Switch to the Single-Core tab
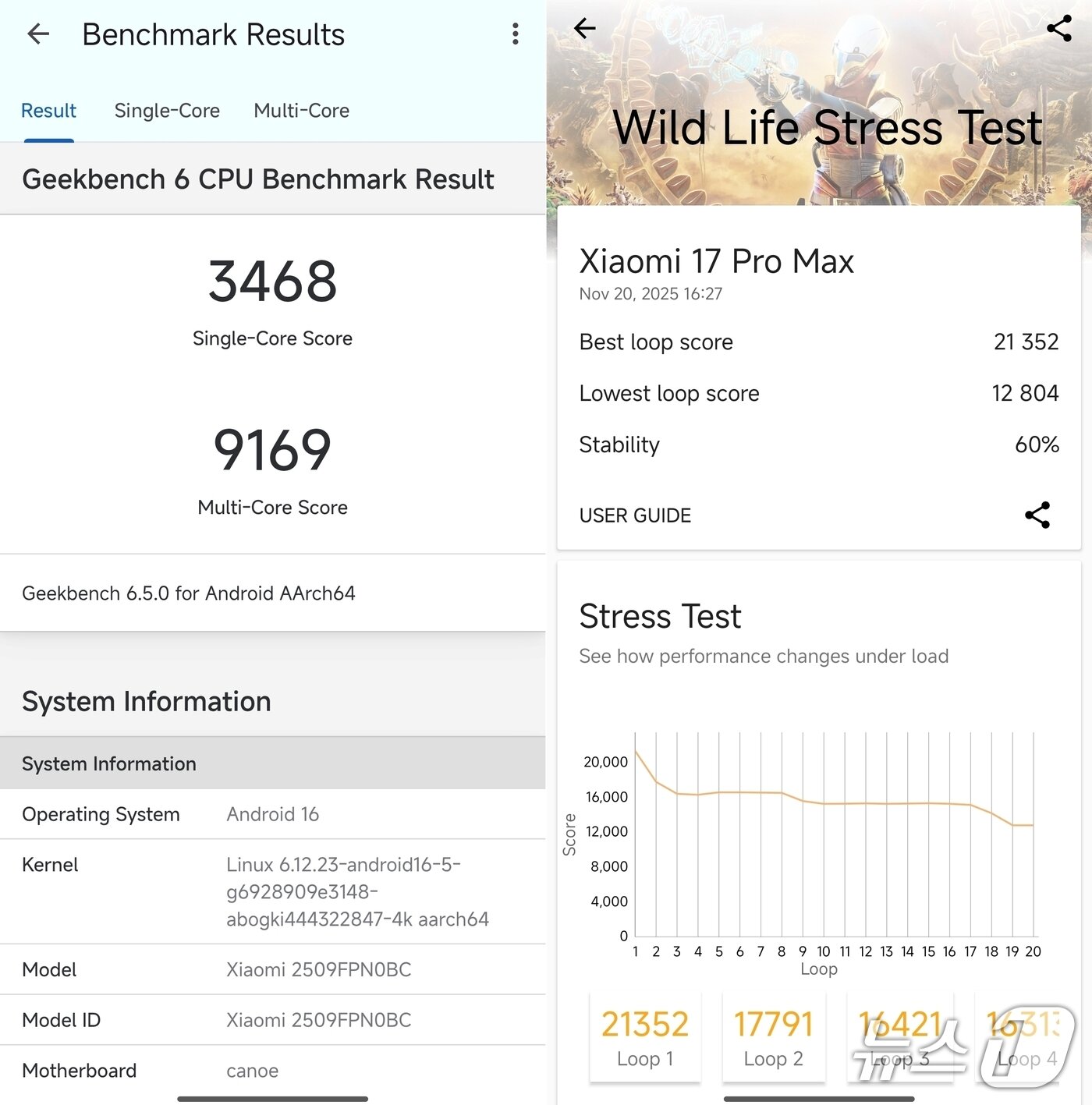The image size is (1092, 1105). point(167,111)
